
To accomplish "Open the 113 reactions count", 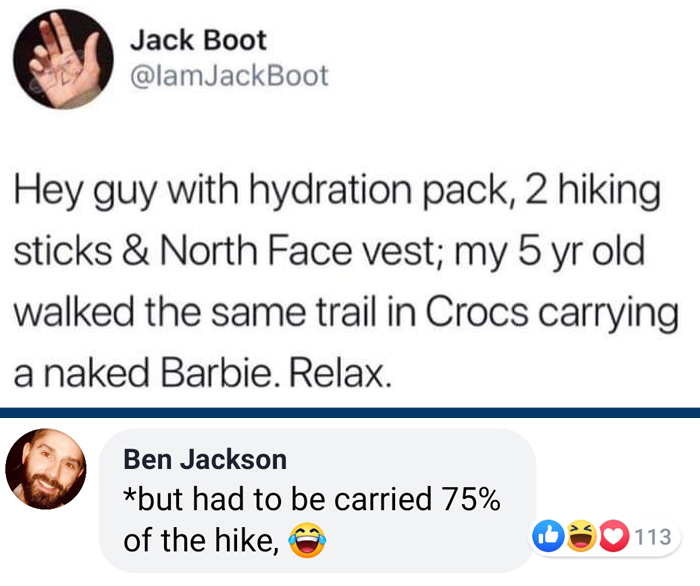I will coord(653,536).
